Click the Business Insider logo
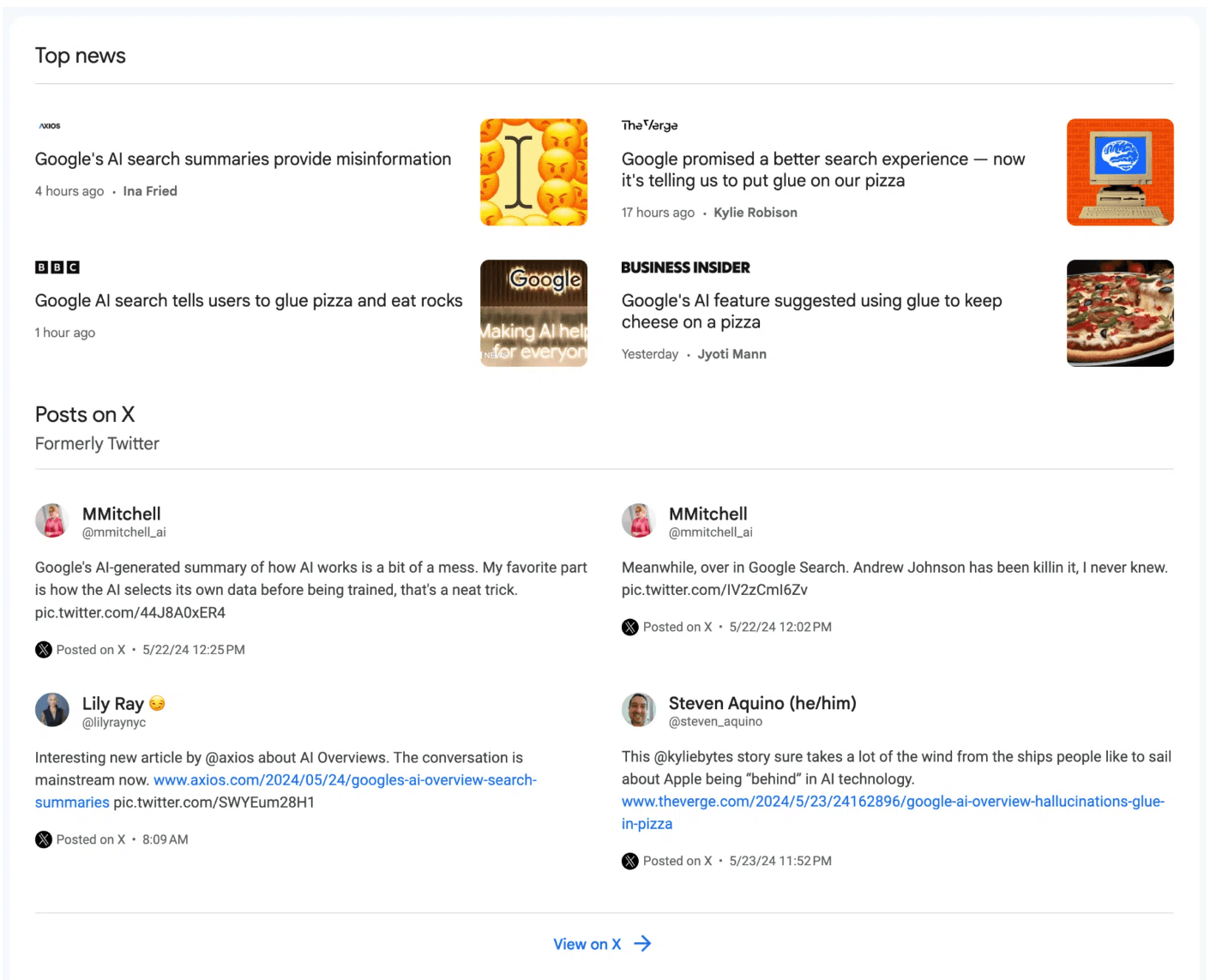Image resolution: width=1210 pixels, height=980 pixels. click(685, 268)
